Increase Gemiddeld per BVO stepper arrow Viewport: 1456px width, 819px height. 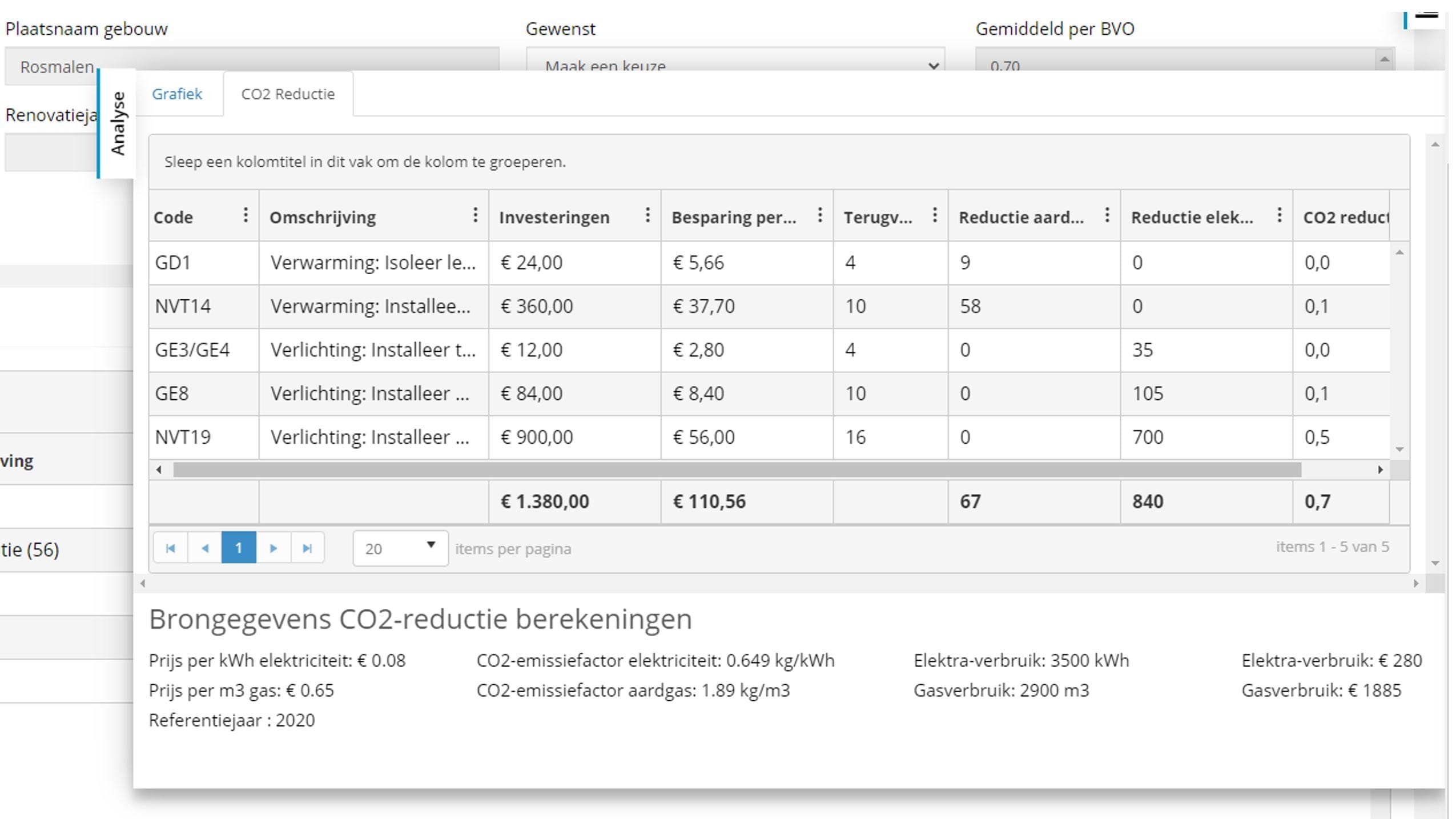(1384, 59)
